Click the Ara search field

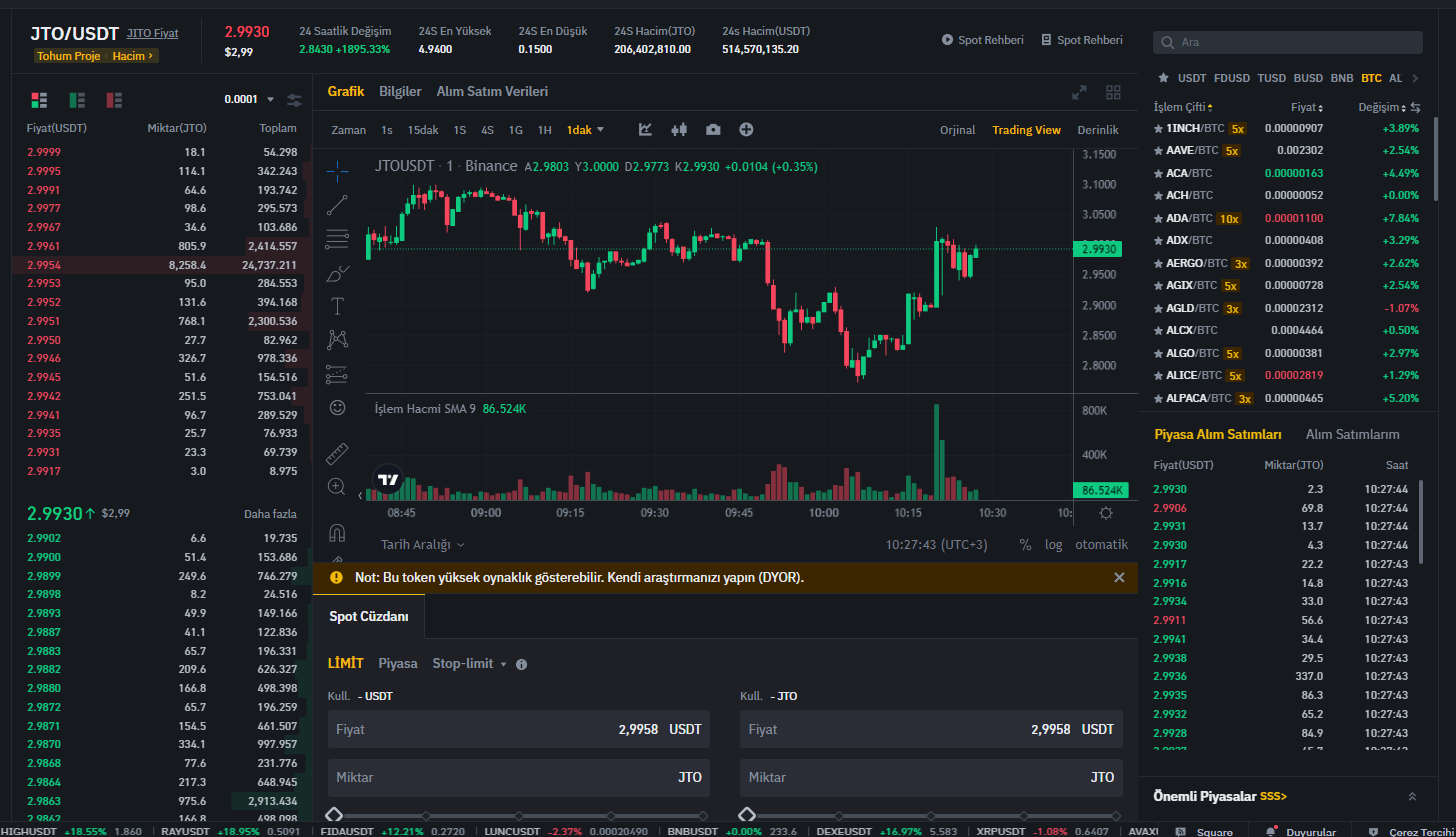[x=1288, y=42]
